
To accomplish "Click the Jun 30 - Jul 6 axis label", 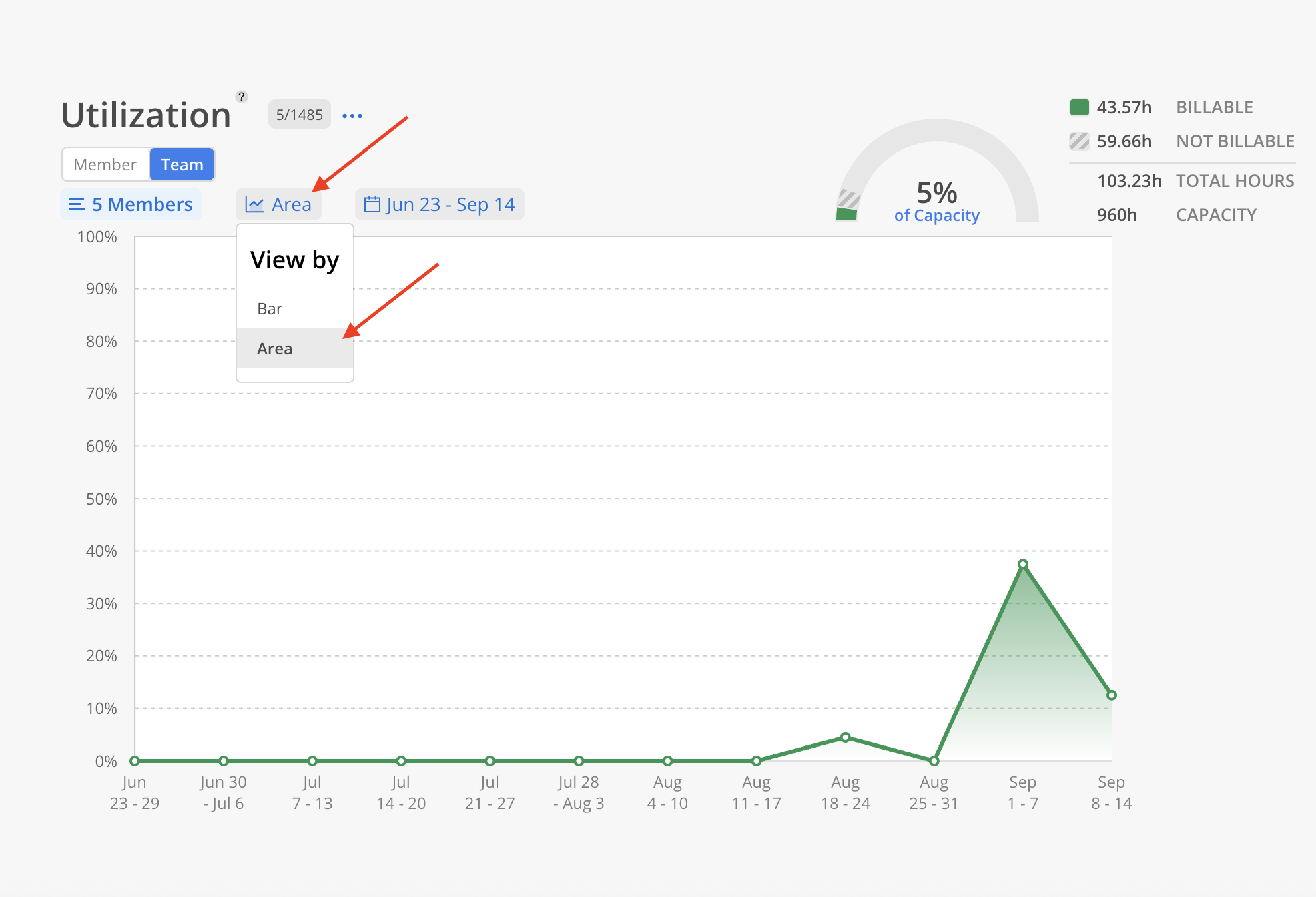I will 224,792.
